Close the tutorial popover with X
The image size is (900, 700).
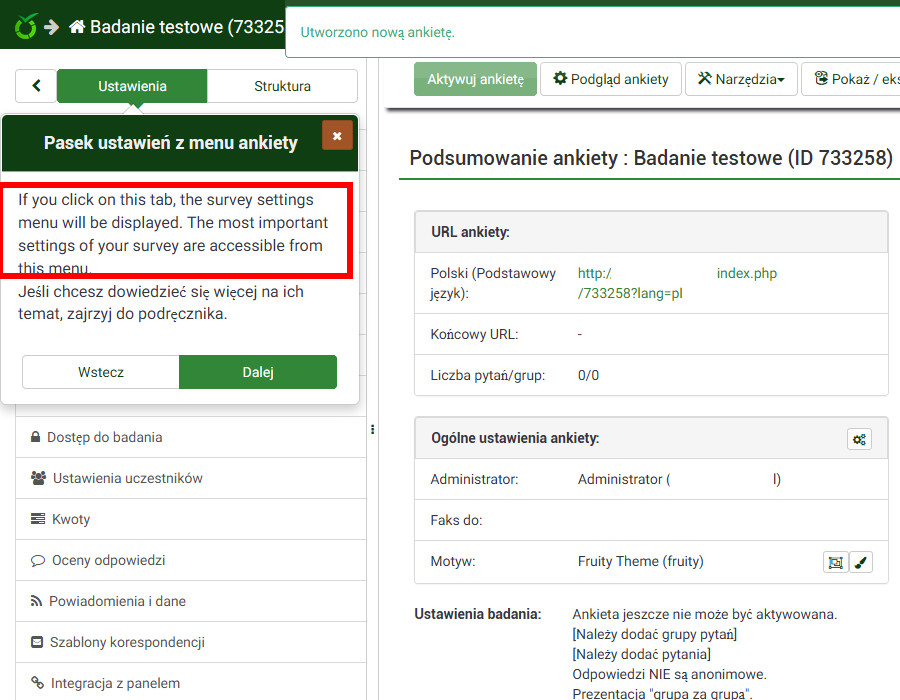[337, 135]
